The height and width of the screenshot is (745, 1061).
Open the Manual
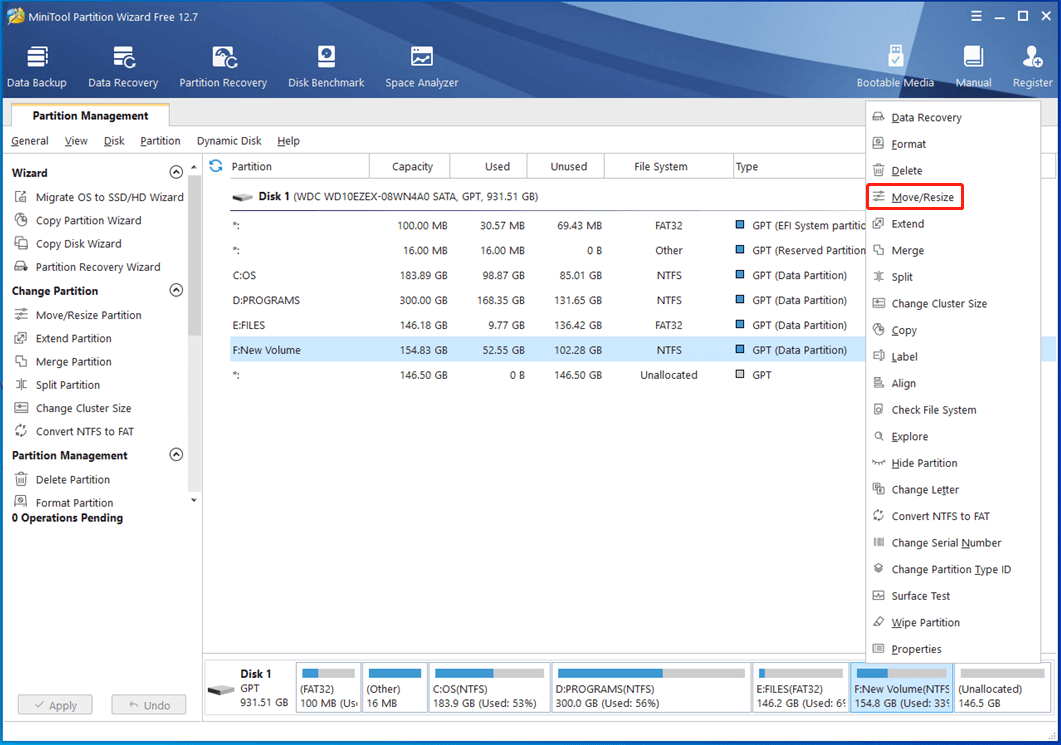click(973, 67)
